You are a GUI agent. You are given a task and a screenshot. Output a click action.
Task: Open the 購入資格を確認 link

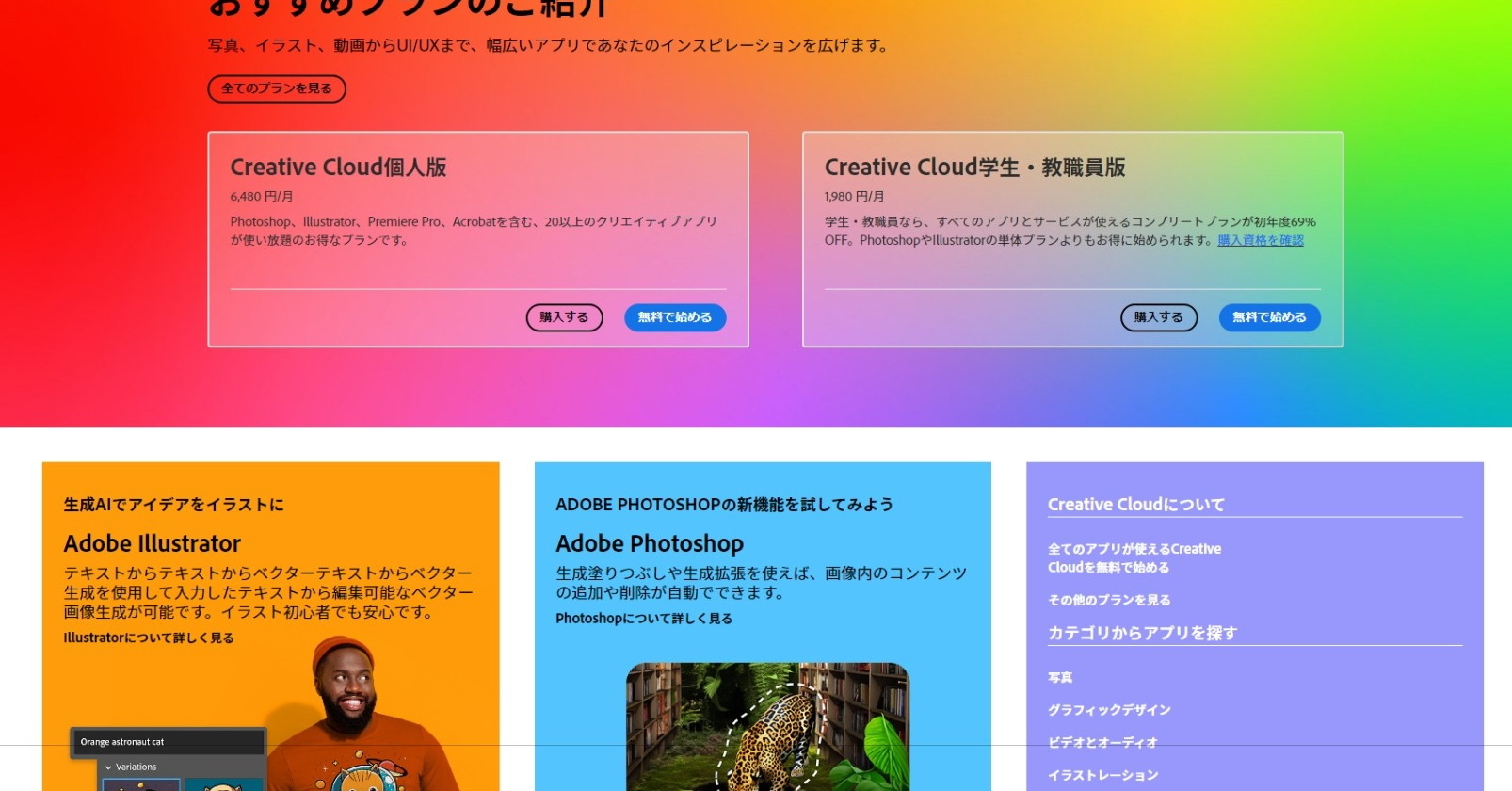point(1260,240)
